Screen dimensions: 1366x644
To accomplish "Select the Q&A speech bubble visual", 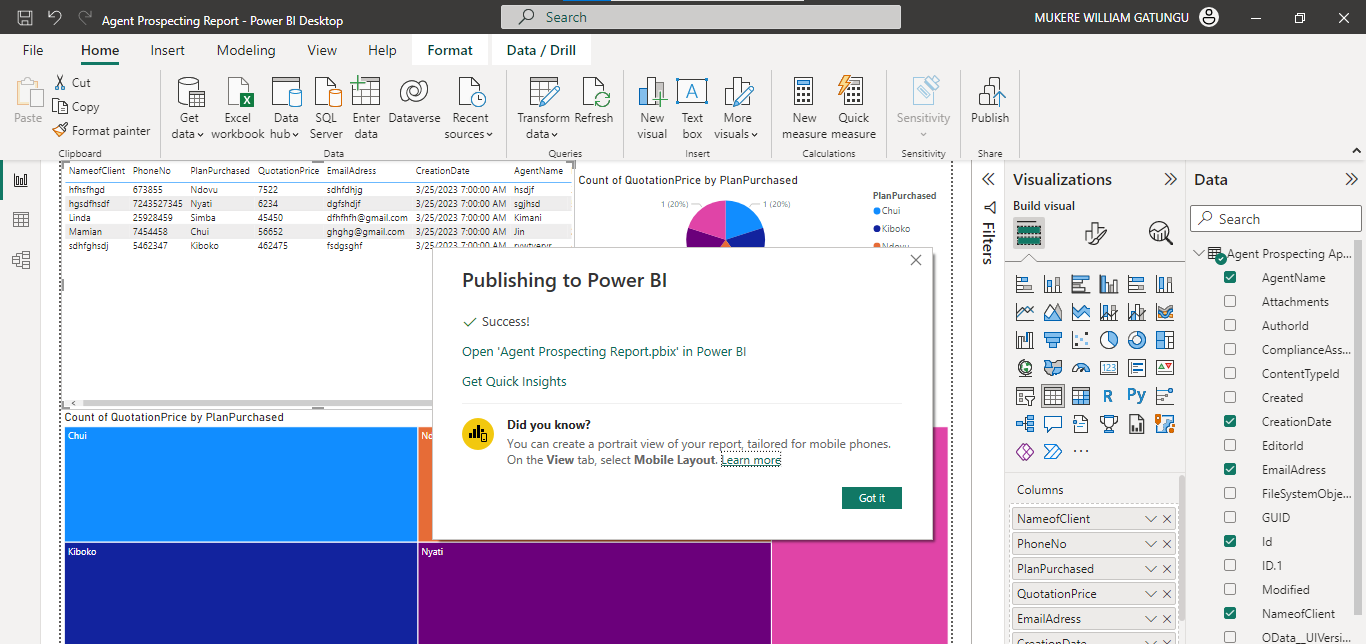I will point(1053,424).
